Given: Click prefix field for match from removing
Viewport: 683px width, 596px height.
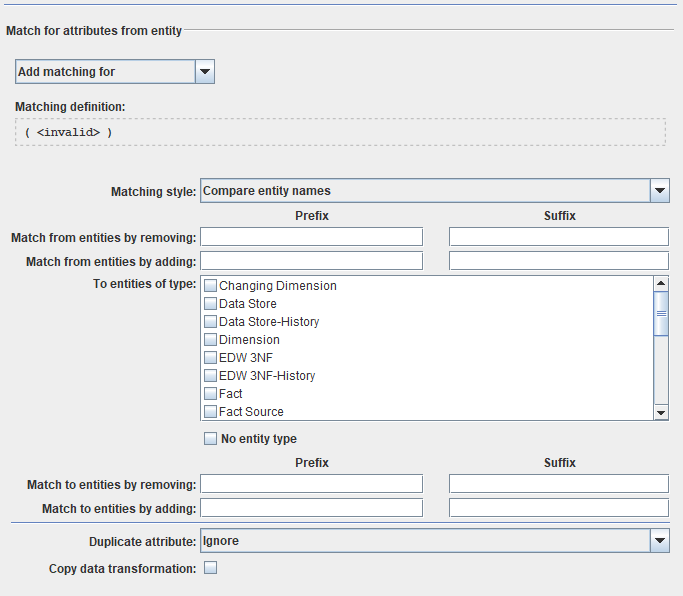Looking at the screenshot, I should (x=312, y=237).
